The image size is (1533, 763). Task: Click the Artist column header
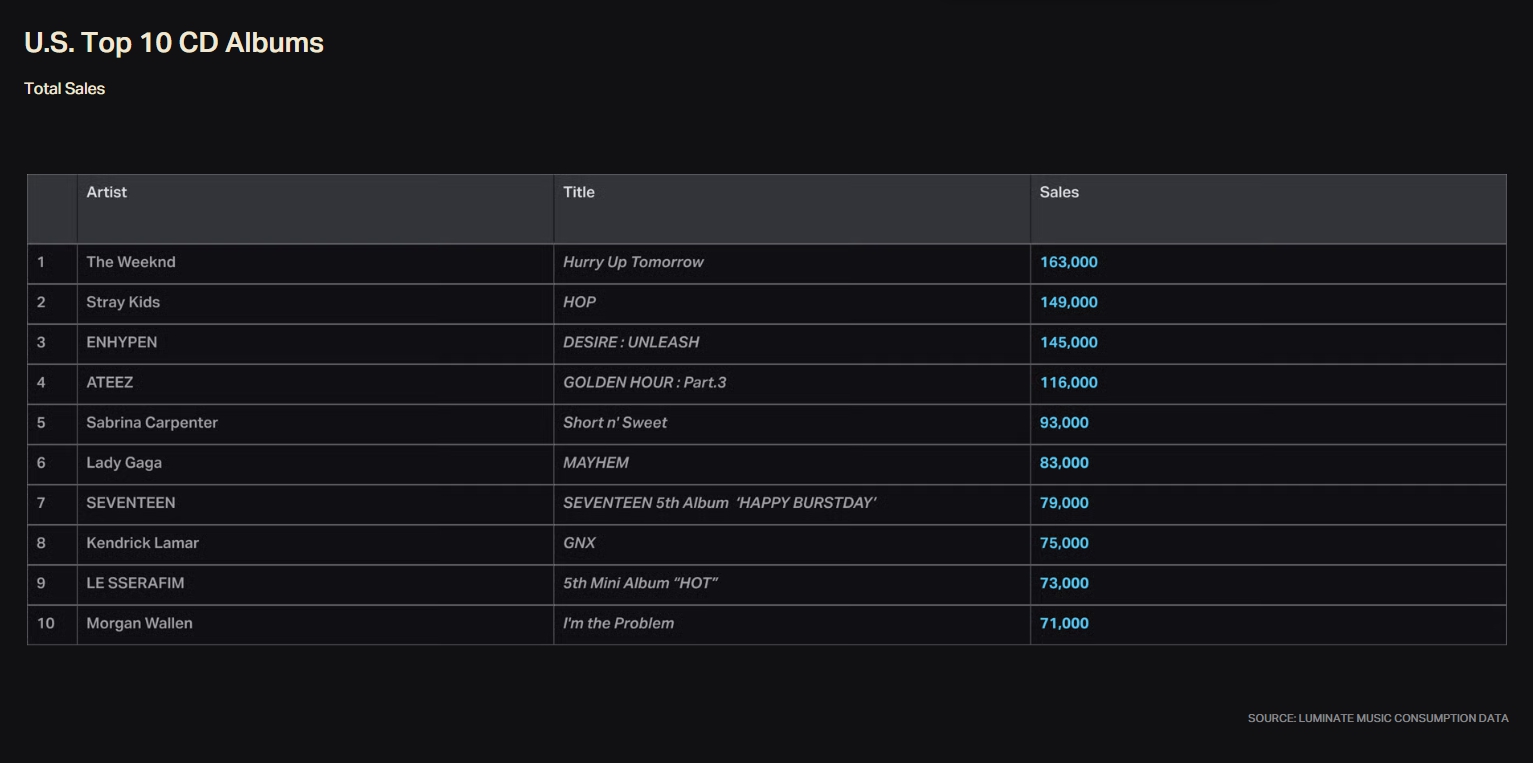[107, 192]
